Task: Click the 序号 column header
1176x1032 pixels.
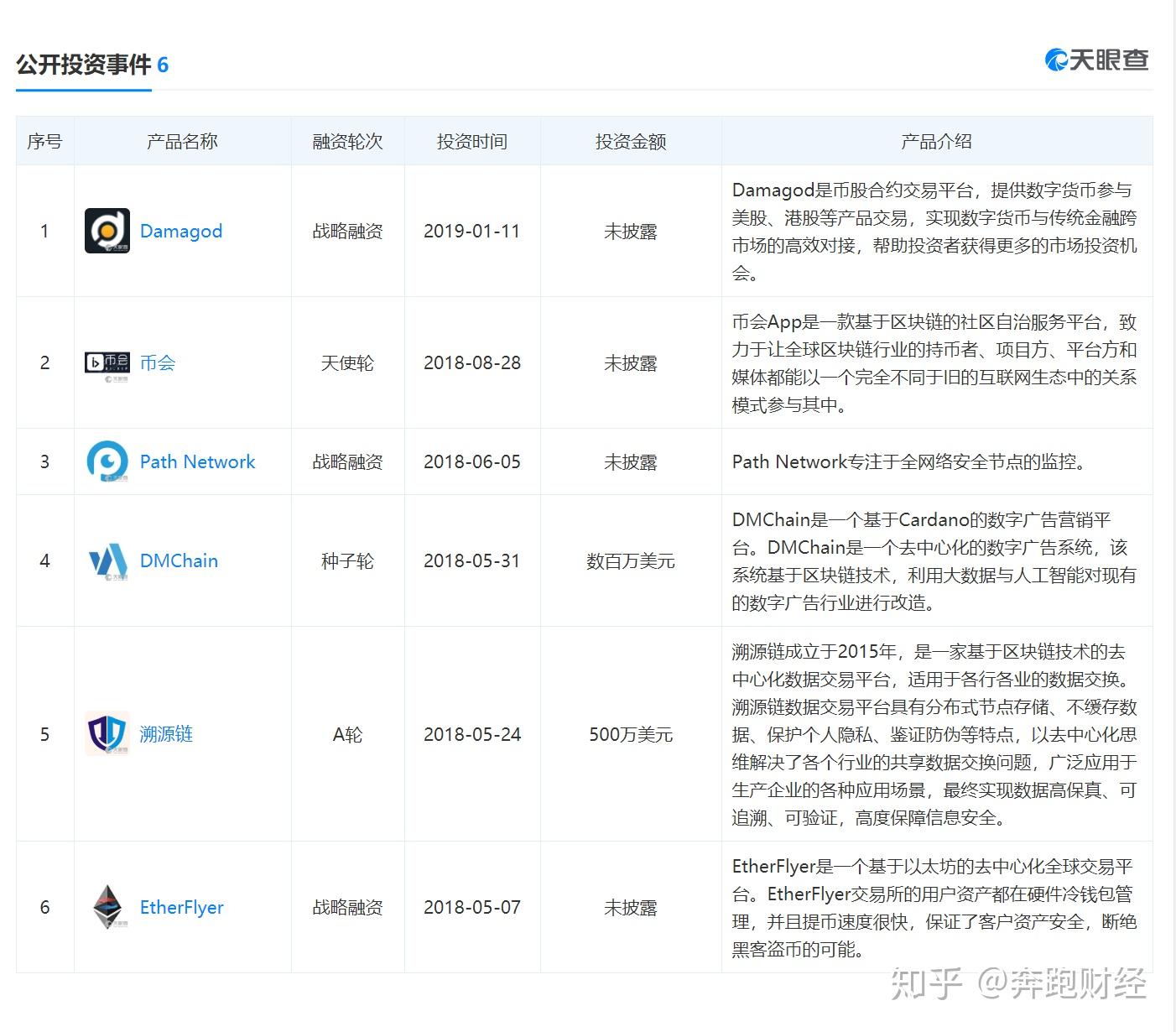Action: (44, 141)
